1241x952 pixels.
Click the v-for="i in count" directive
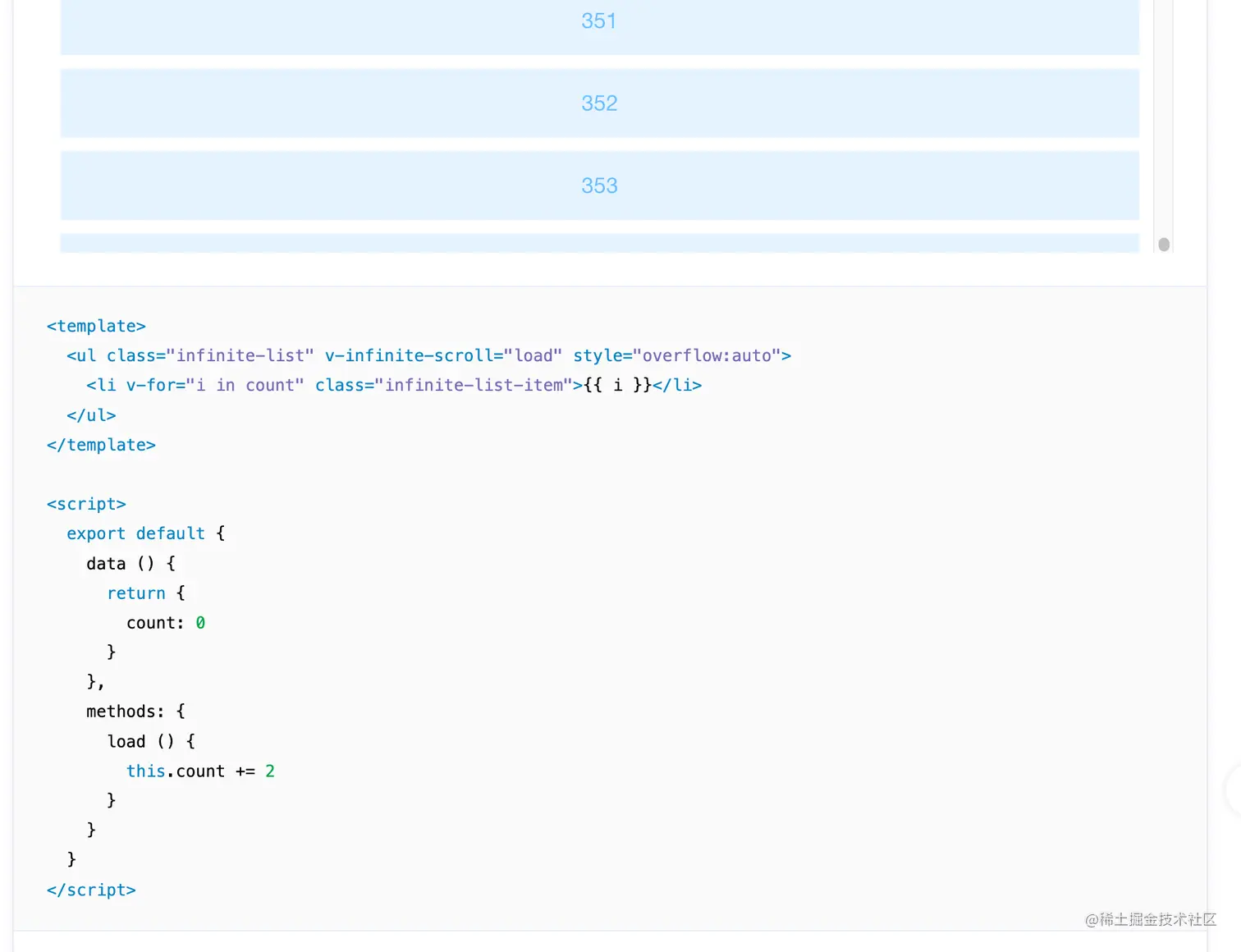(215, 385)
